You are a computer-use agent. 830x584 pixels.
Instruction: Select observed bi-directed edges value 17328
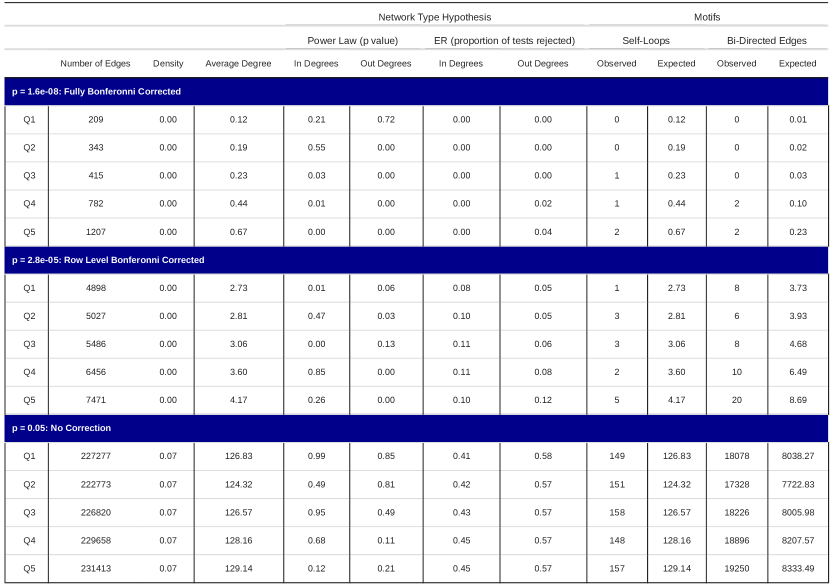tap(737, 484)
